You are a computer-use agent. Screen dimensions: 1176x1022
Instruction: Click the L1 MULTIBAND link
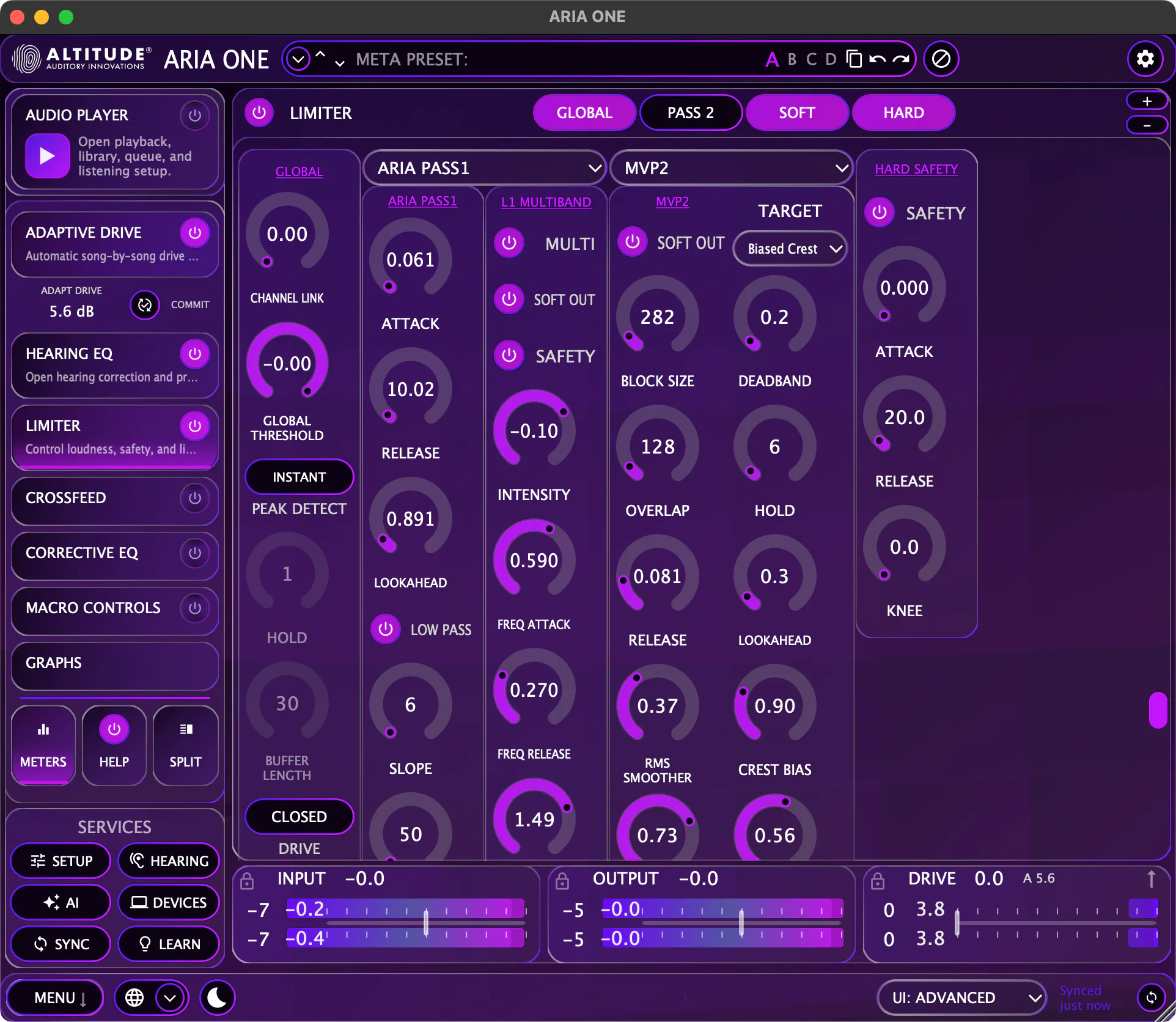coord(546,202)
